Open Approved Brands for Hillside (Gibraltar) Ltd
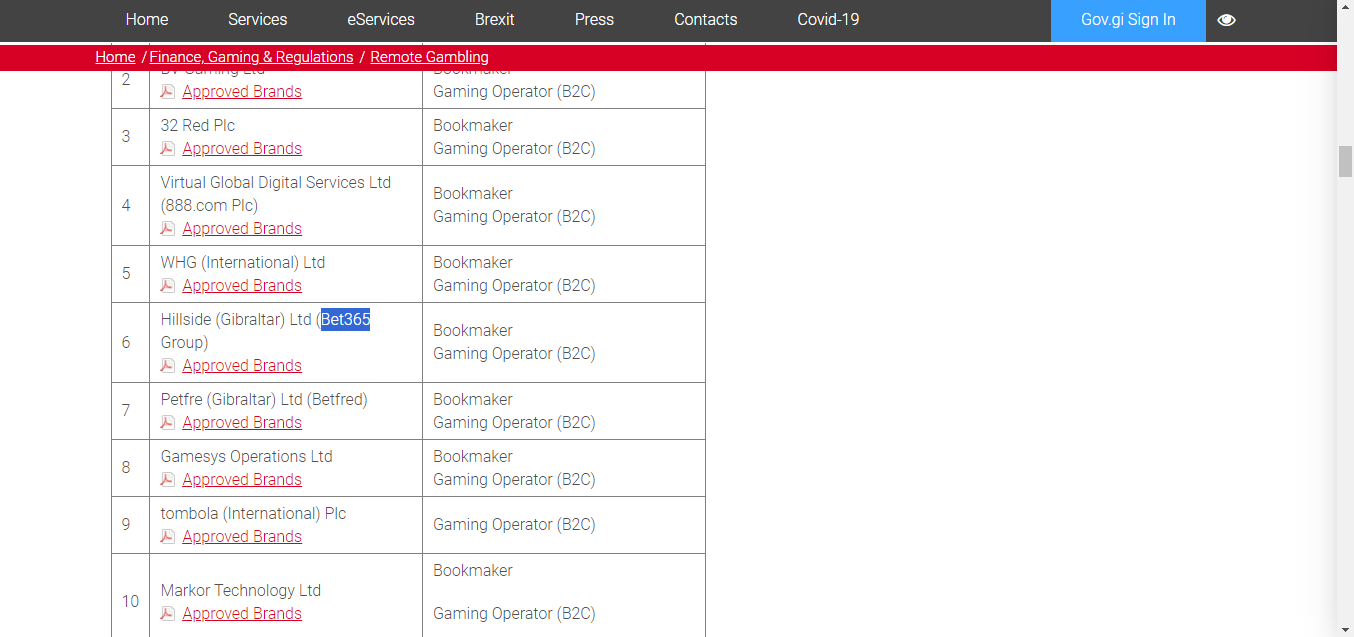 (242, 365)
